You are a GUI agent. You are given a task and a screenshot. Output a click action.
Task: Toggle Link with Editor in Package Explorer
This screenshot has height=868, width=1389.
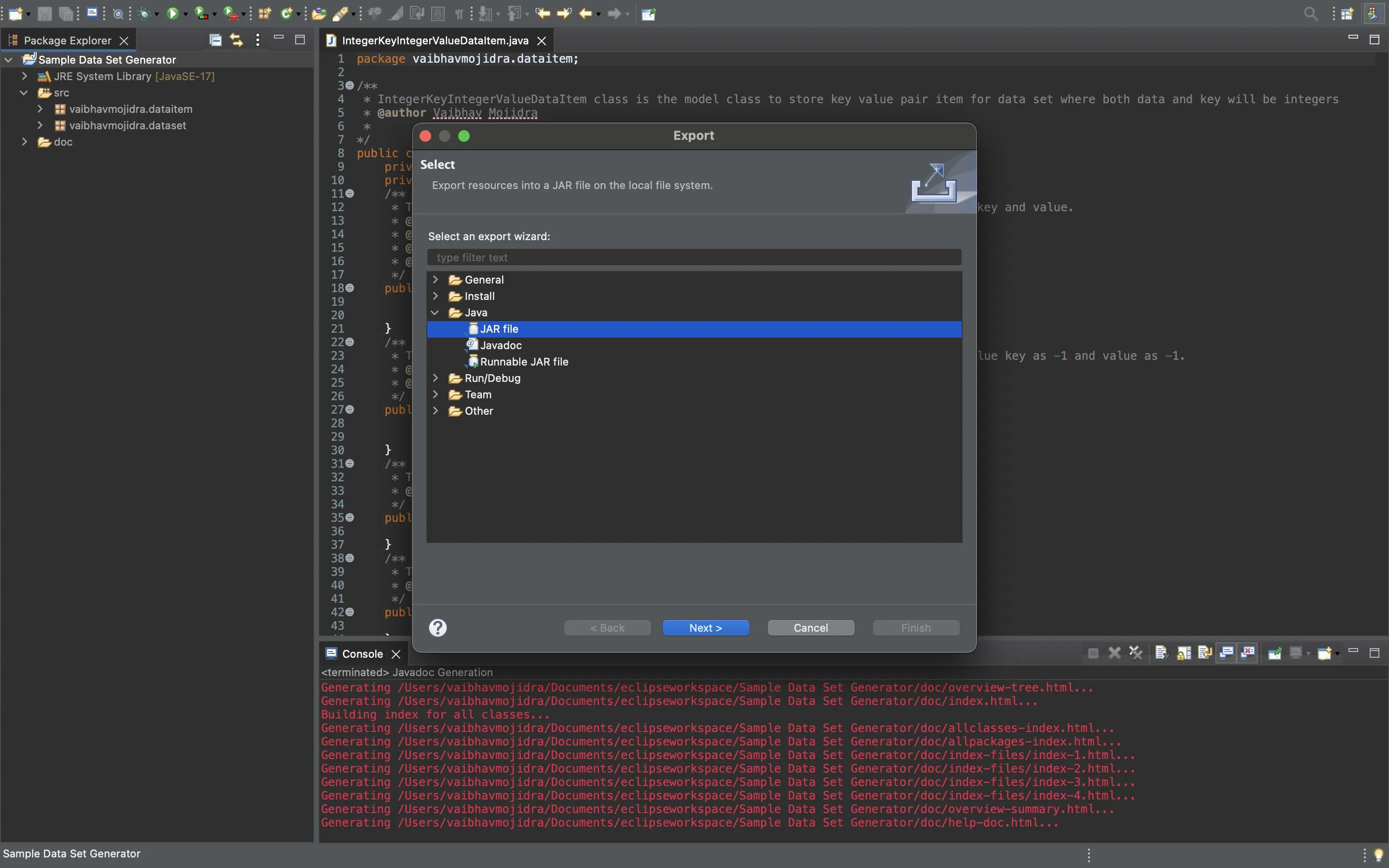click(236, 40)
